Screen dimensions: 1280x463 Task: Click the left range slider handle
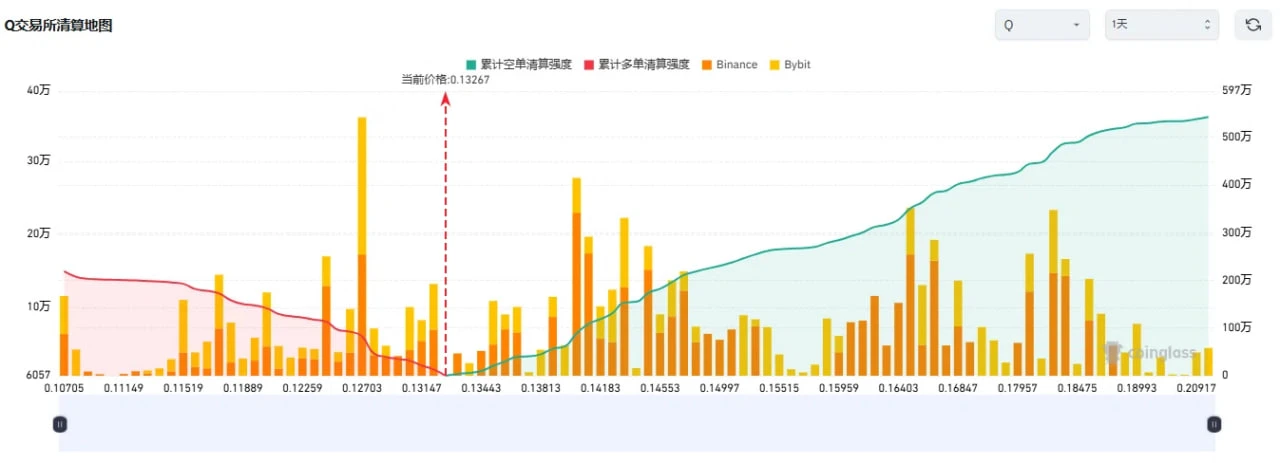[59, 424]
